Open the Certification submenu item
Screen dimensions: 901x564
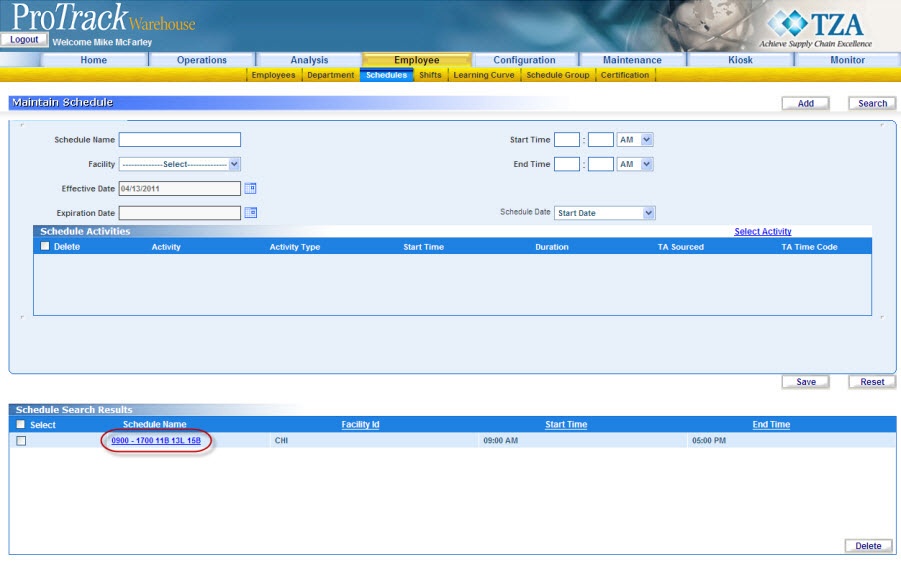click(625, 75)
